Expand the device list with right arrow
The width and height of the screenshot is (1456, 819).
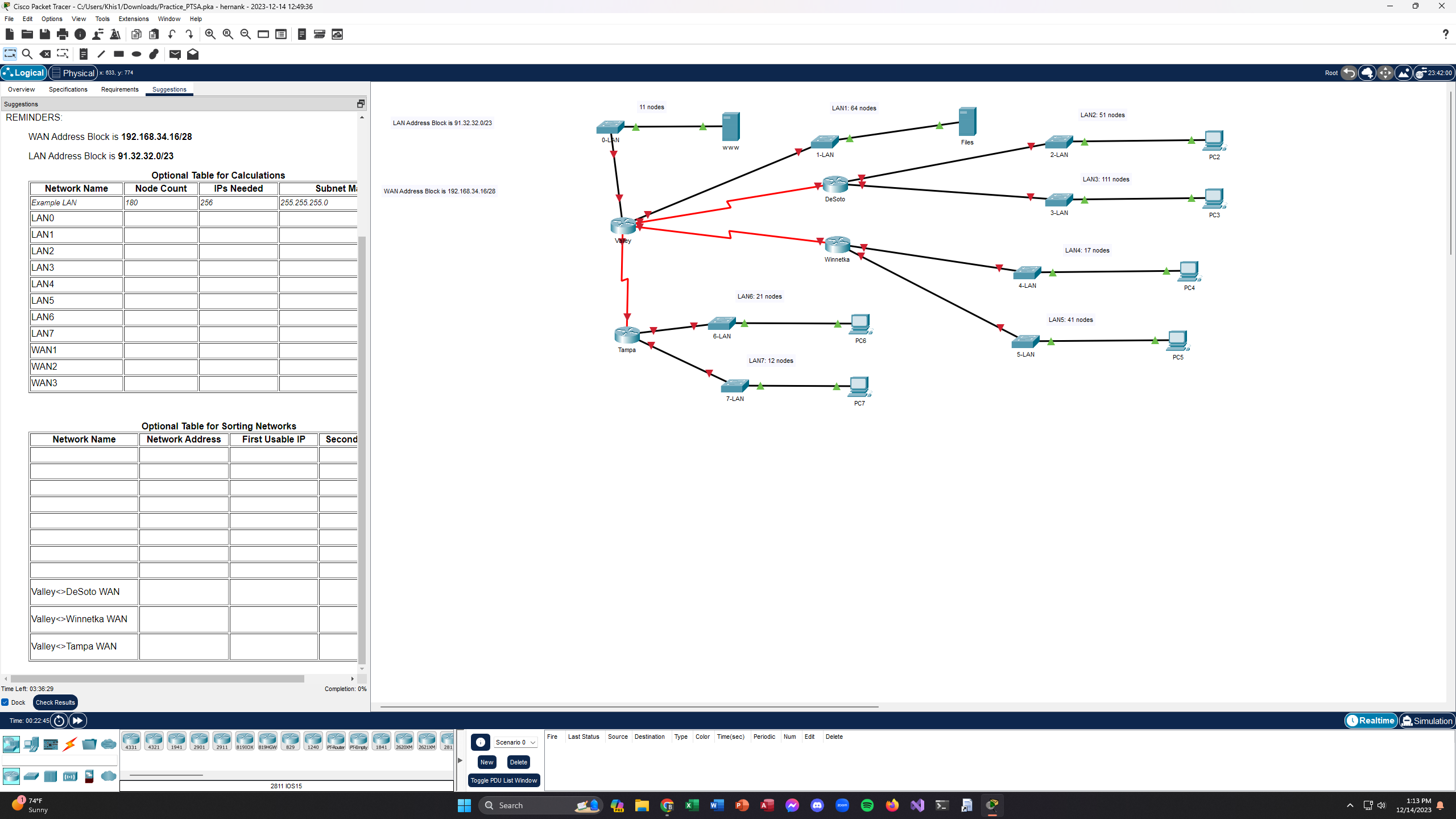pyautogui.click(x=460, y=759)
